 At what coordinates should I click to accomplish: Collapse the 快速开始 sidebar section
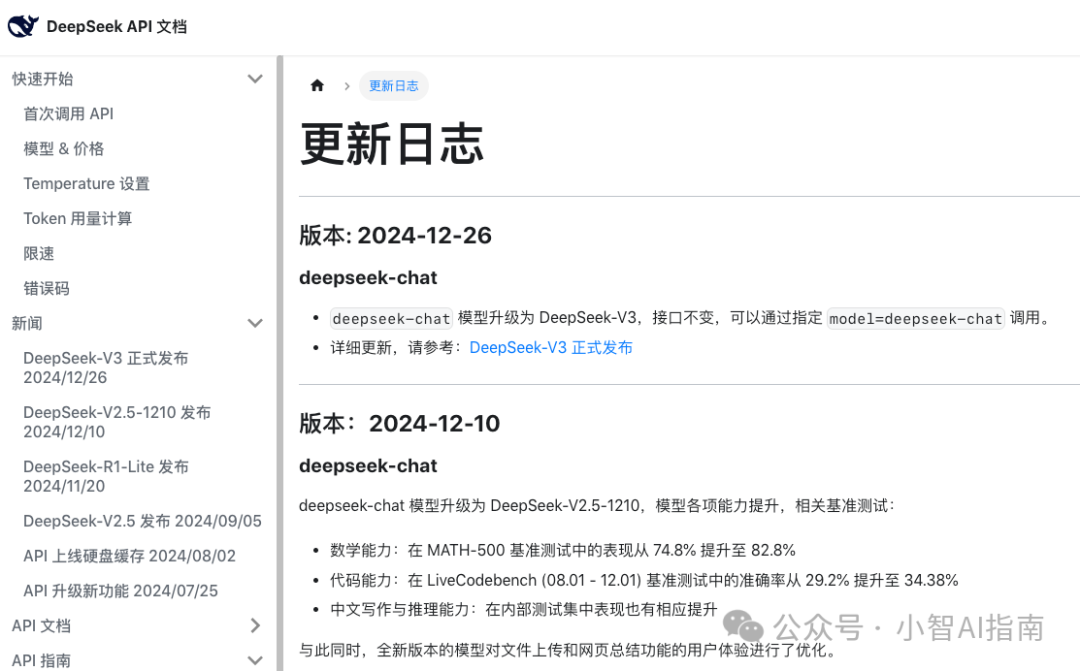255,79
